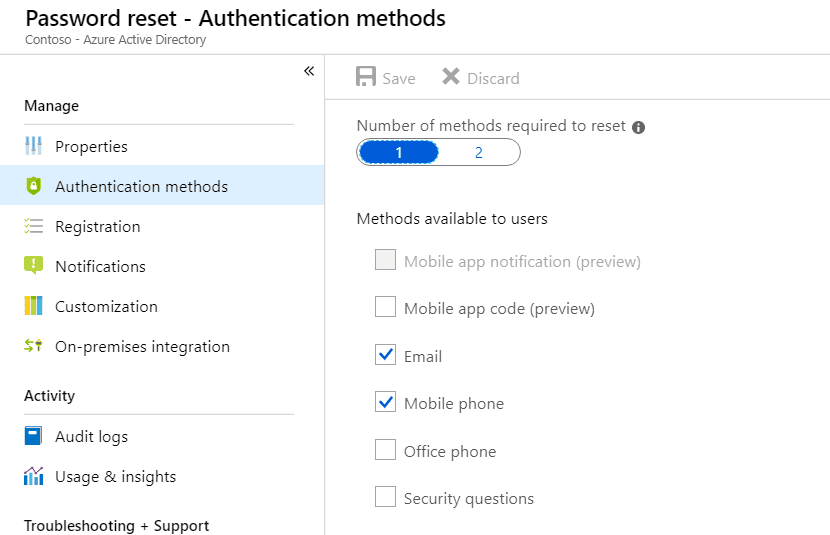Click the Usage & insights chart icon

pos(33,476)
